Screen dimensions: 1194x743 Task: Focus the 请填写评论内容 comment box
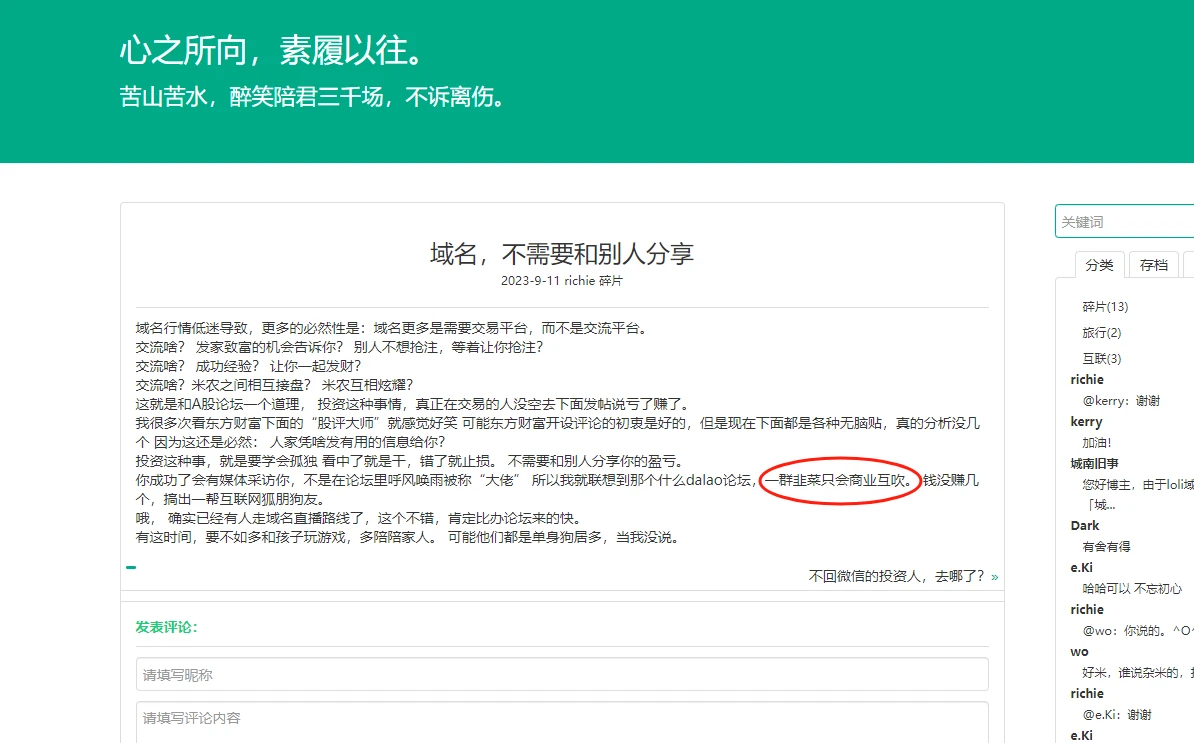pos(561,720)
